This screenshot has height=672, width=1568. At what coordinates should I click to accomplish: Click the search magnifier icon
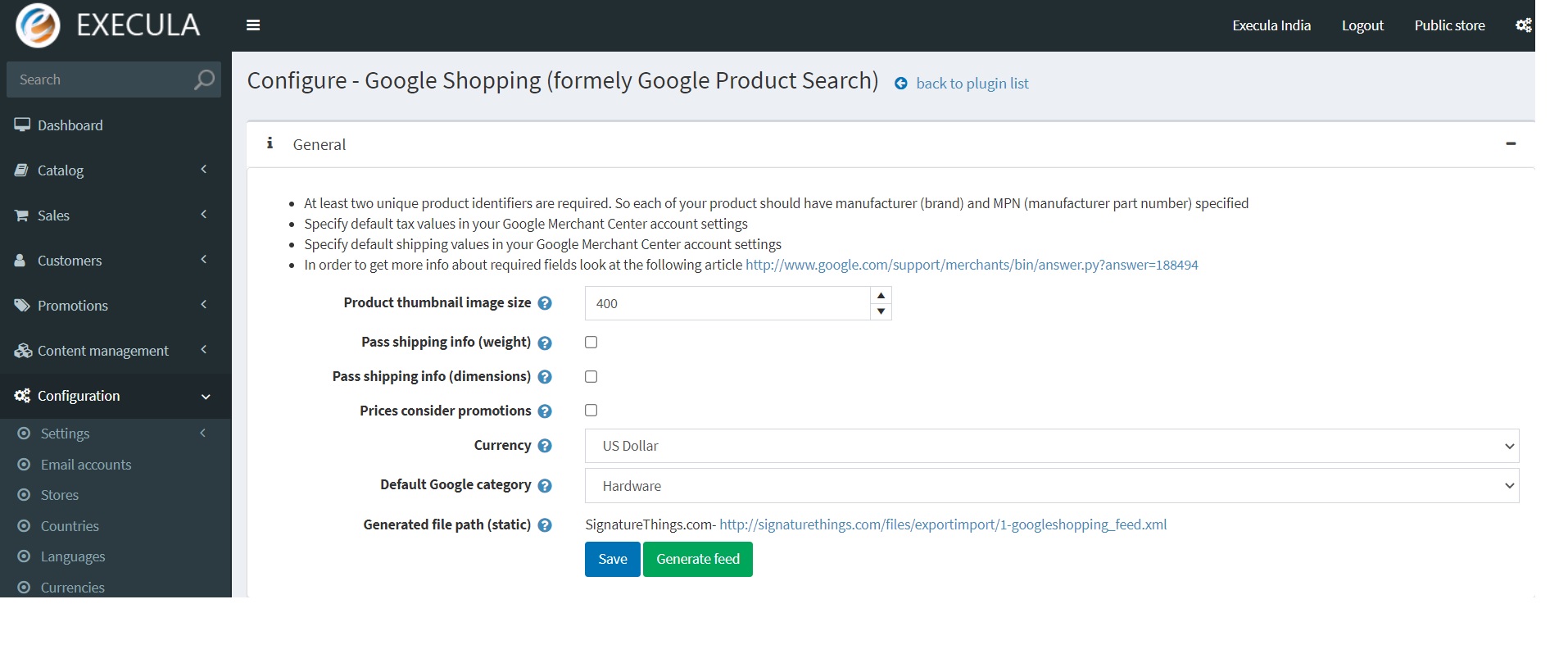tap(203, 79)
